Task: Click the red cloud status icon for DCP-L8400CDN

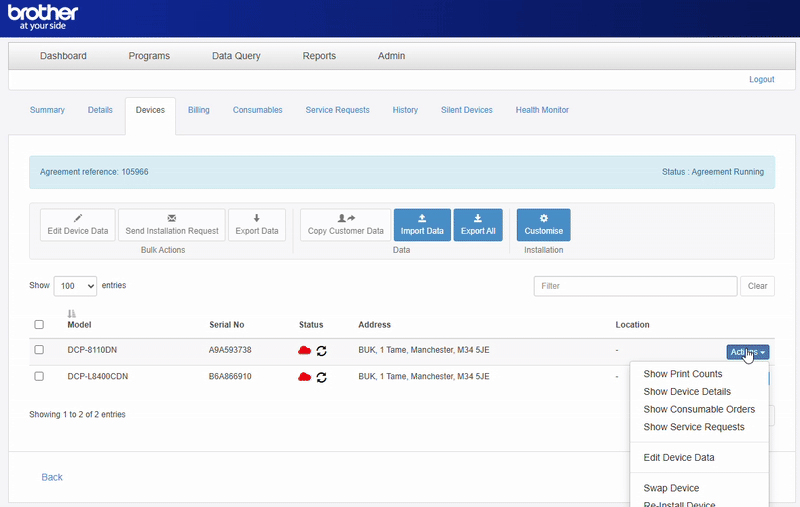Action: pos(305,377)
